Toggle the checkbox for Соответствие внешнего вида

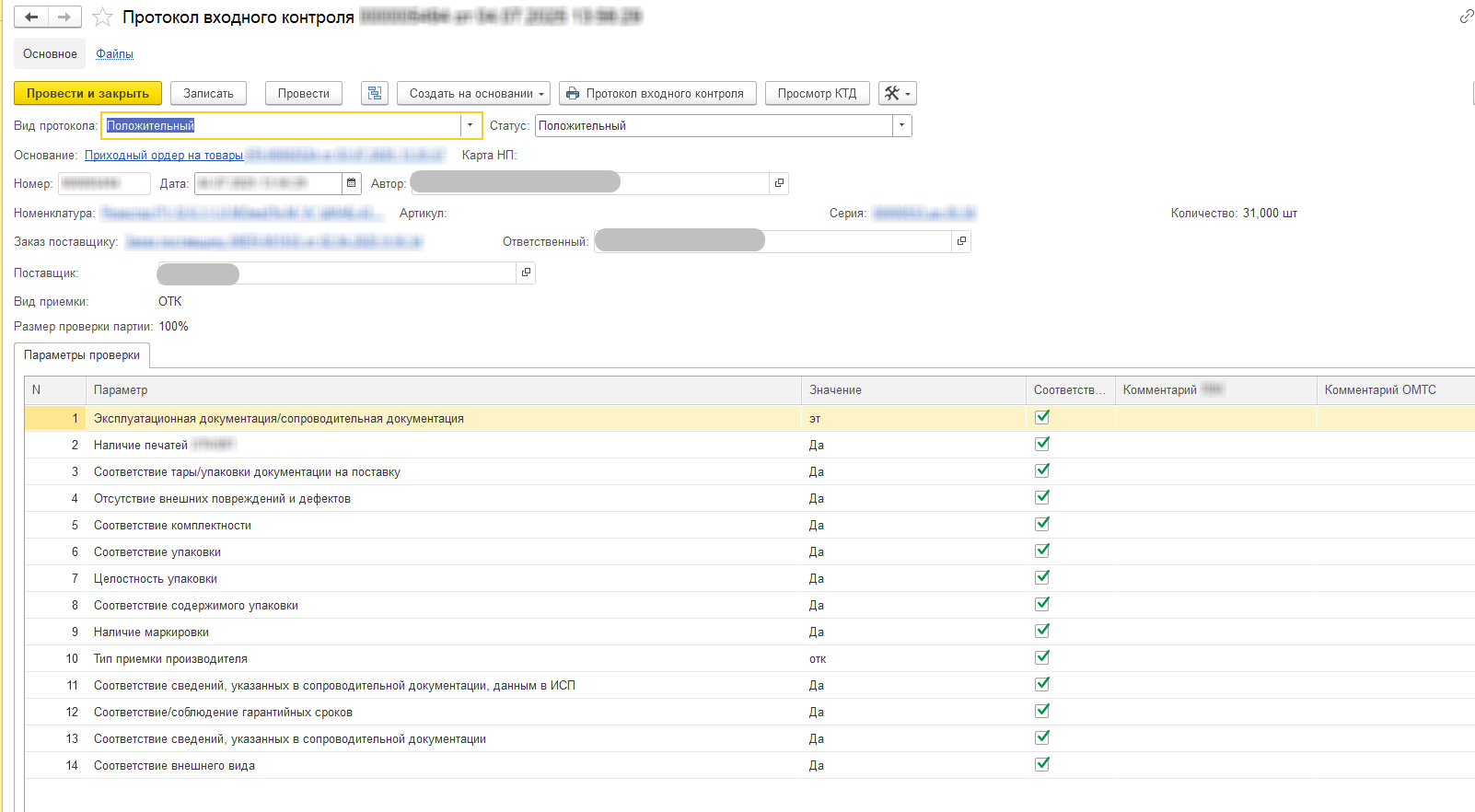click(x=1042, y=764)
